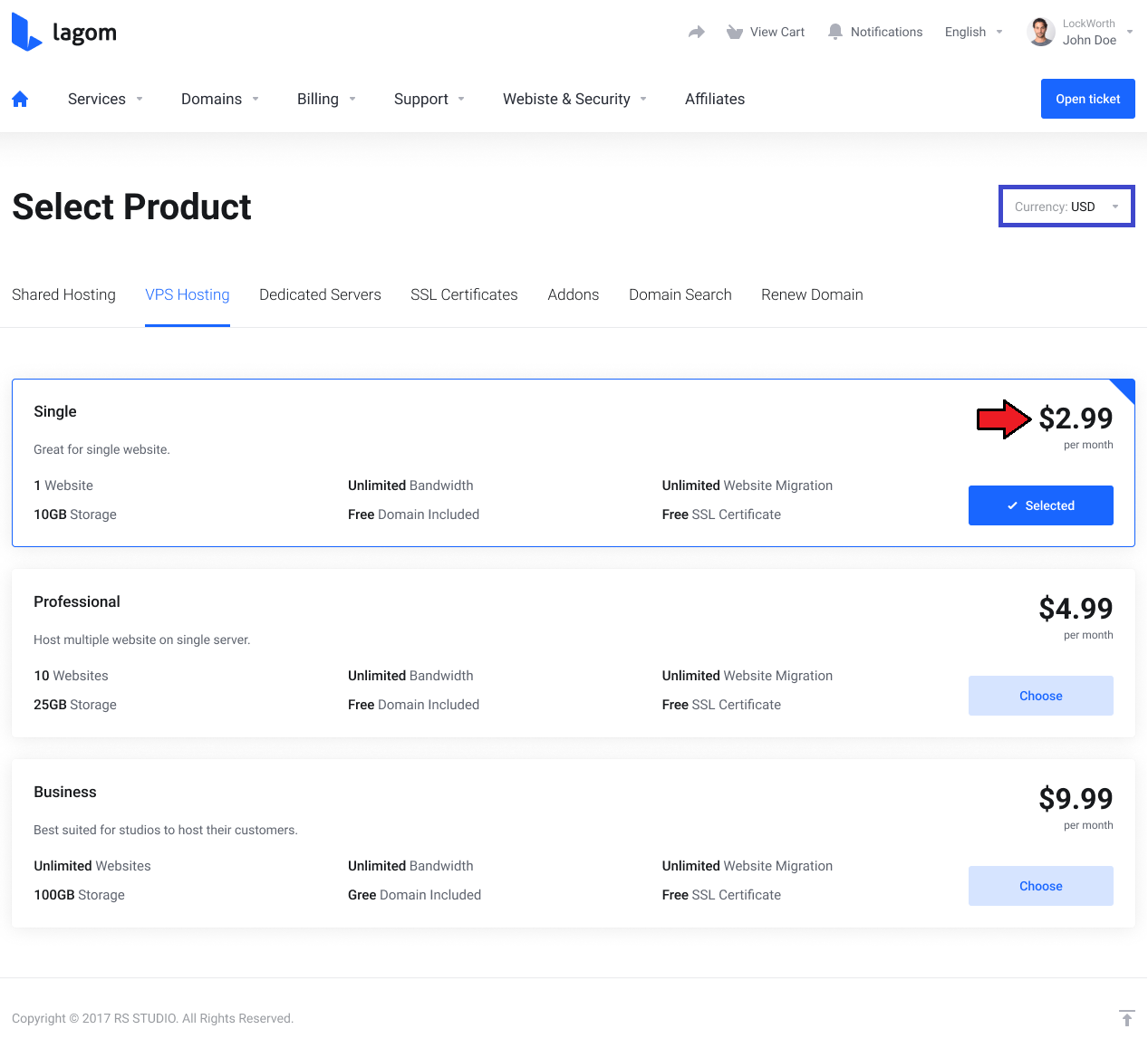Screen dimensions: 1148x1058
Task: Switch to the Shared Hosting tab
Action: (63, 294)
